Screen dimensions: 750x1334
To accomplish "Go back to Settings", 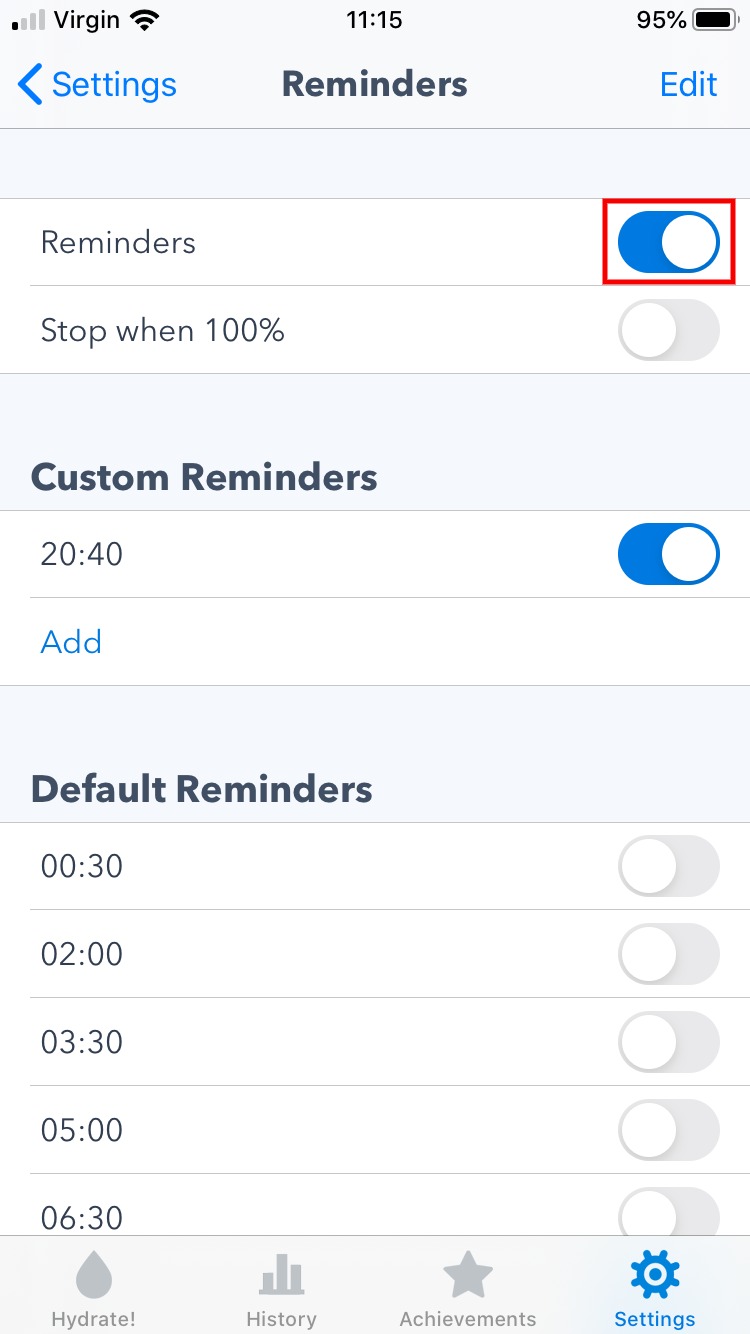I will 113,85.
